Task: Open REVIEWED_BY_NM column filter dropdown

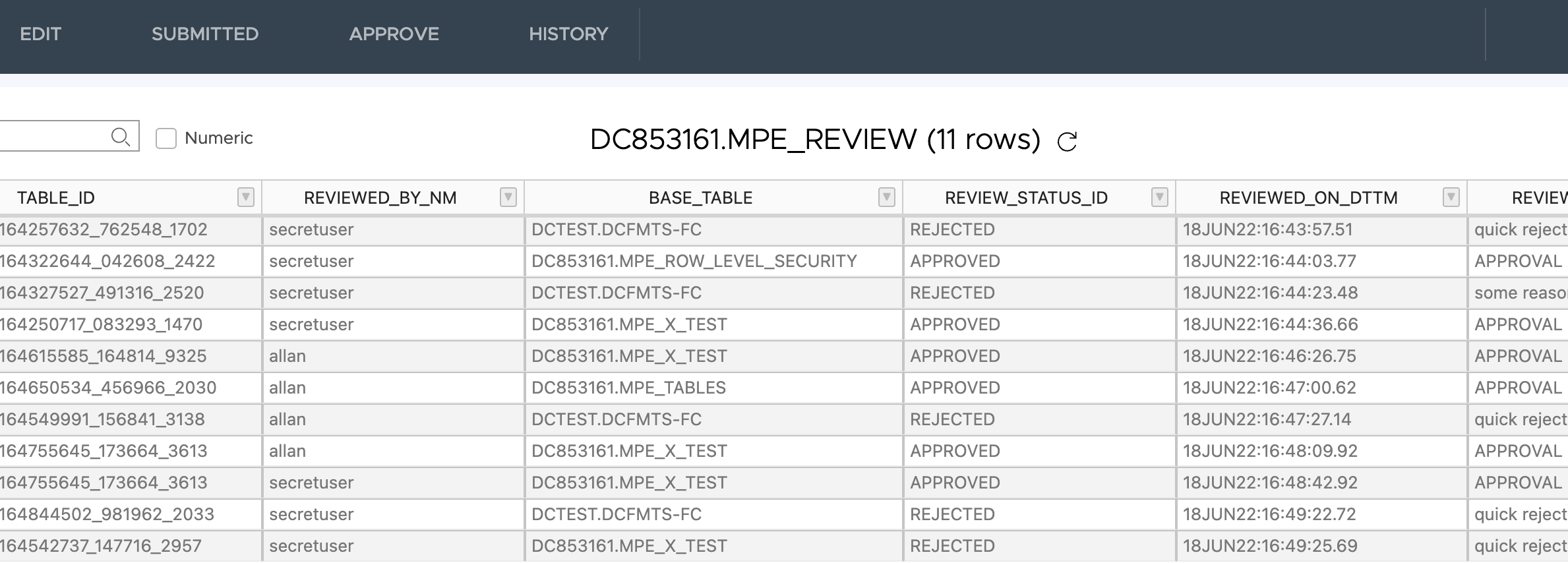Action: coord(508,197)
